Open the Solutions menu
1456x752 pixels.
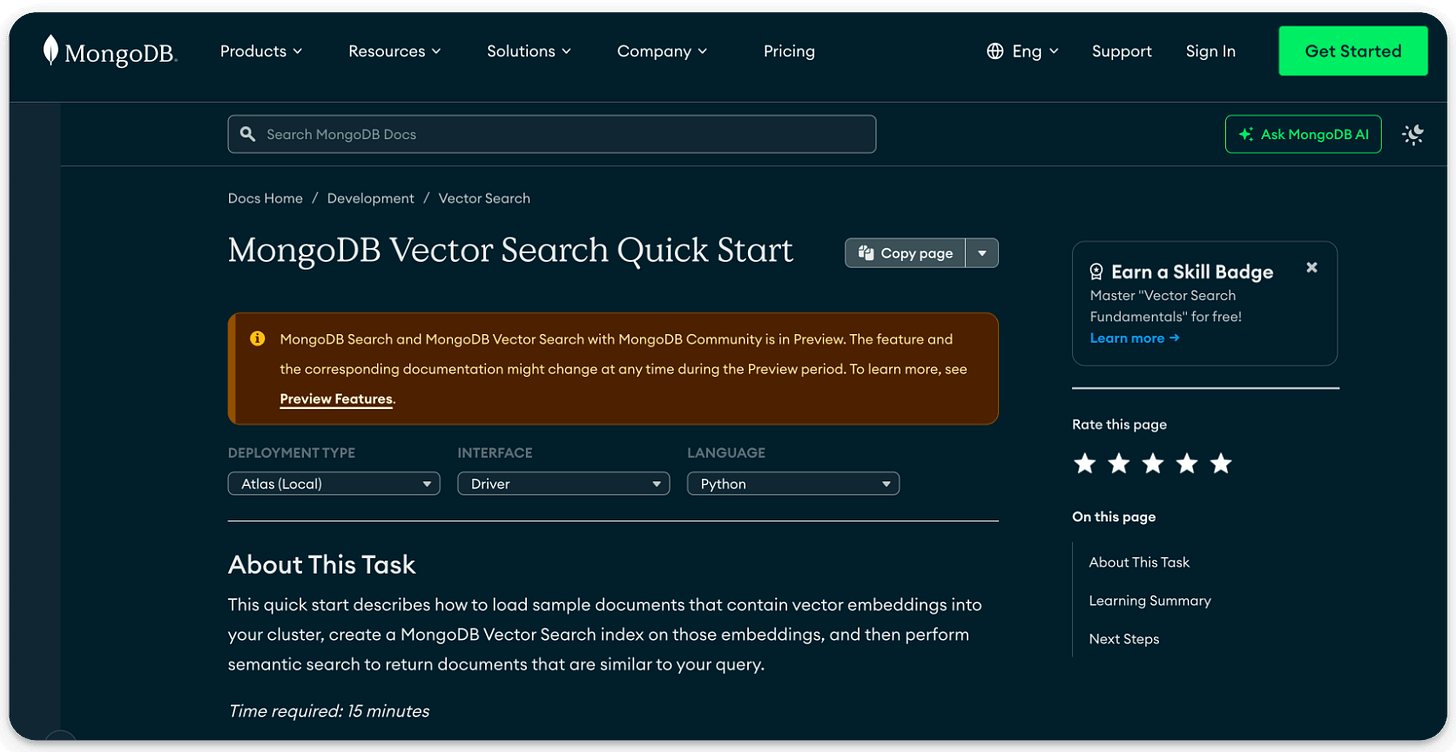point(529,51)
